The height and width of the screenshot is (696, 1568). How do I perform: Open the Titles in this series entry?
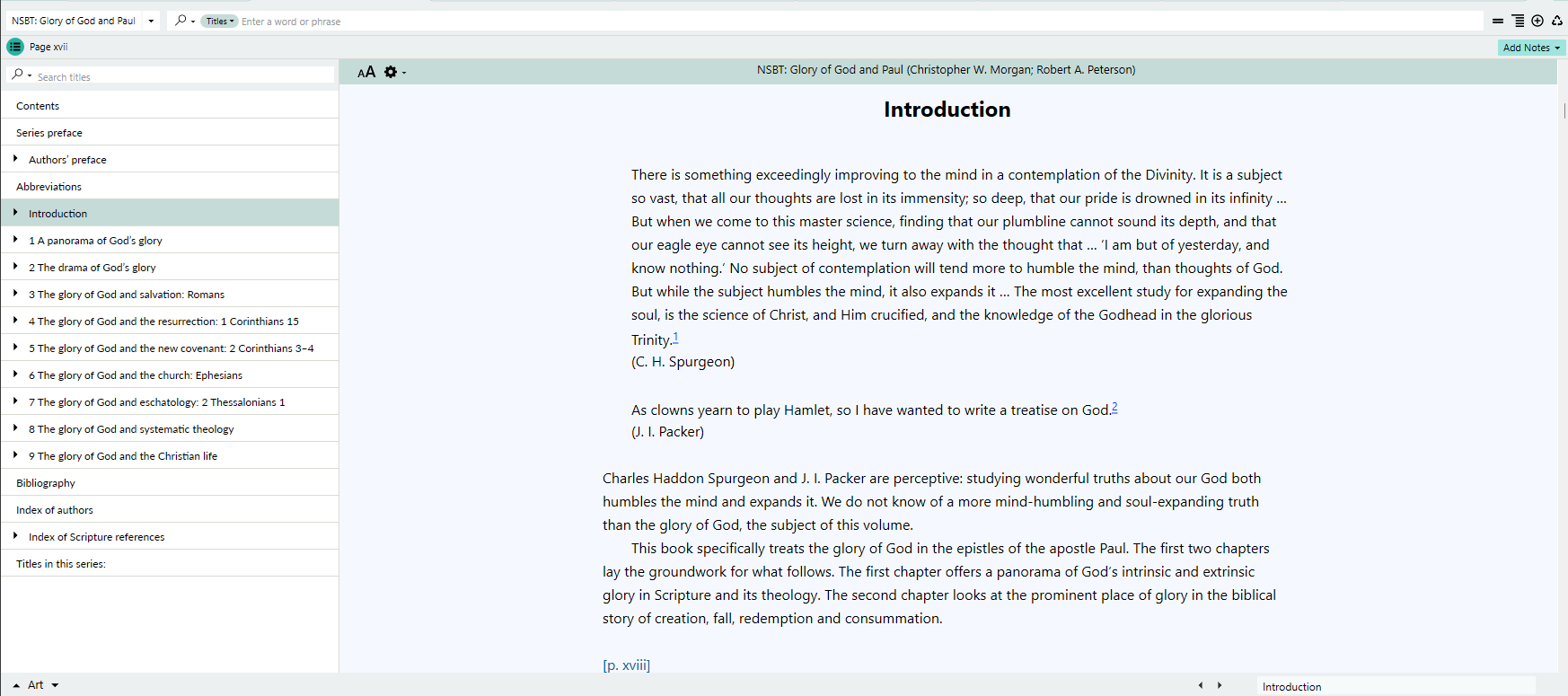pyautogui.click(x=170, y=563)
